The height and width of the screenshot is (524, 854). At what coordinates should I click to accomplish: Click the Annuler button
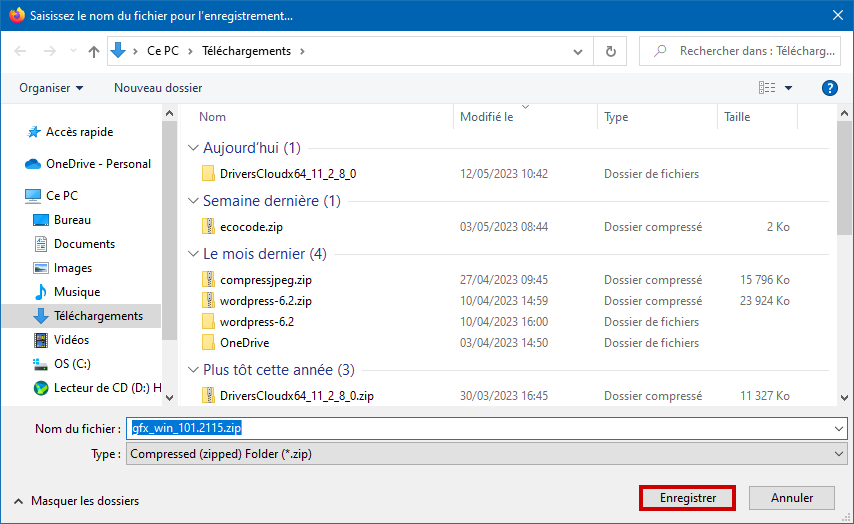point(791,498)
